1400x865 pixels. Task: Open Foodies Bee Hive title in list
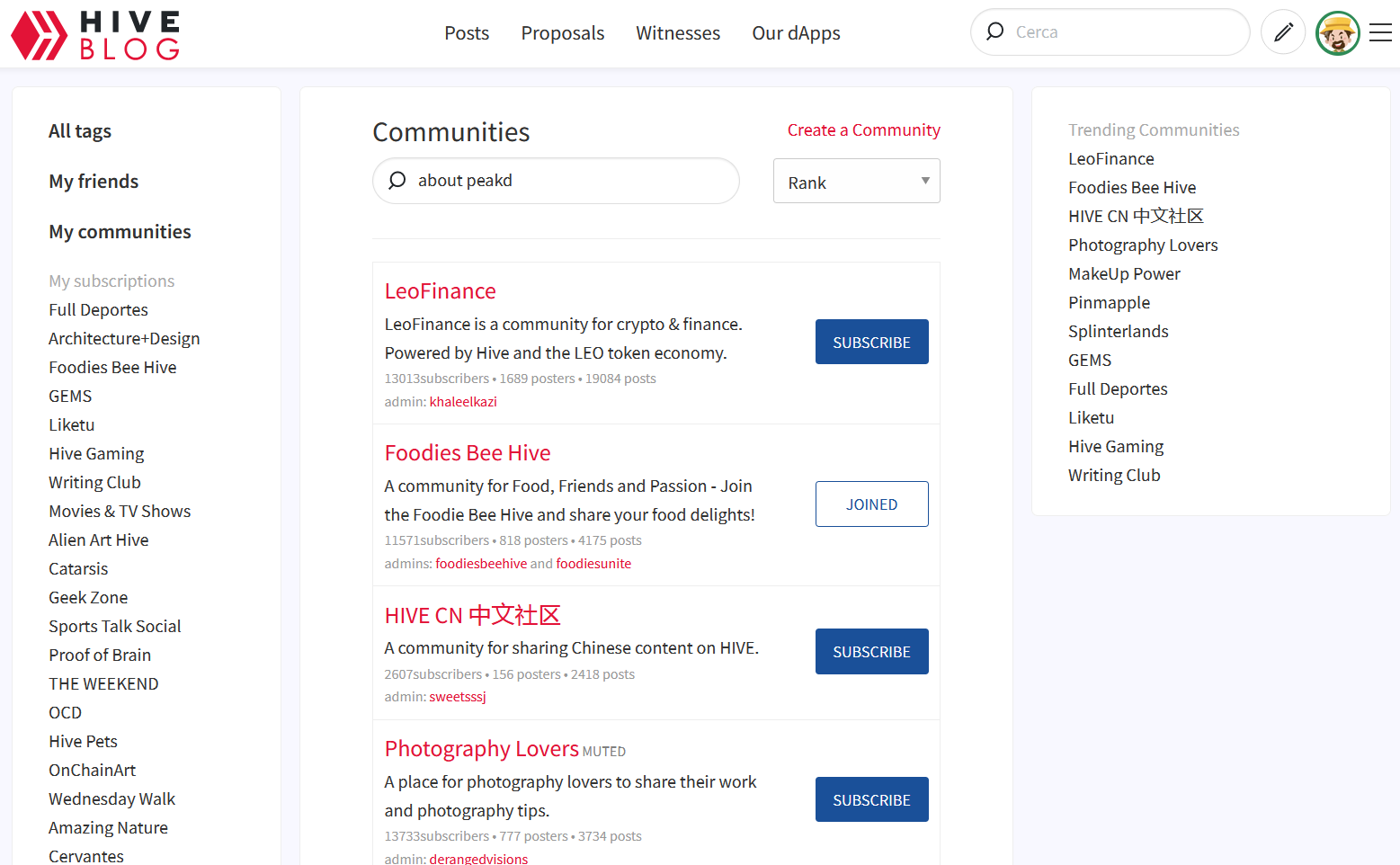468,453
